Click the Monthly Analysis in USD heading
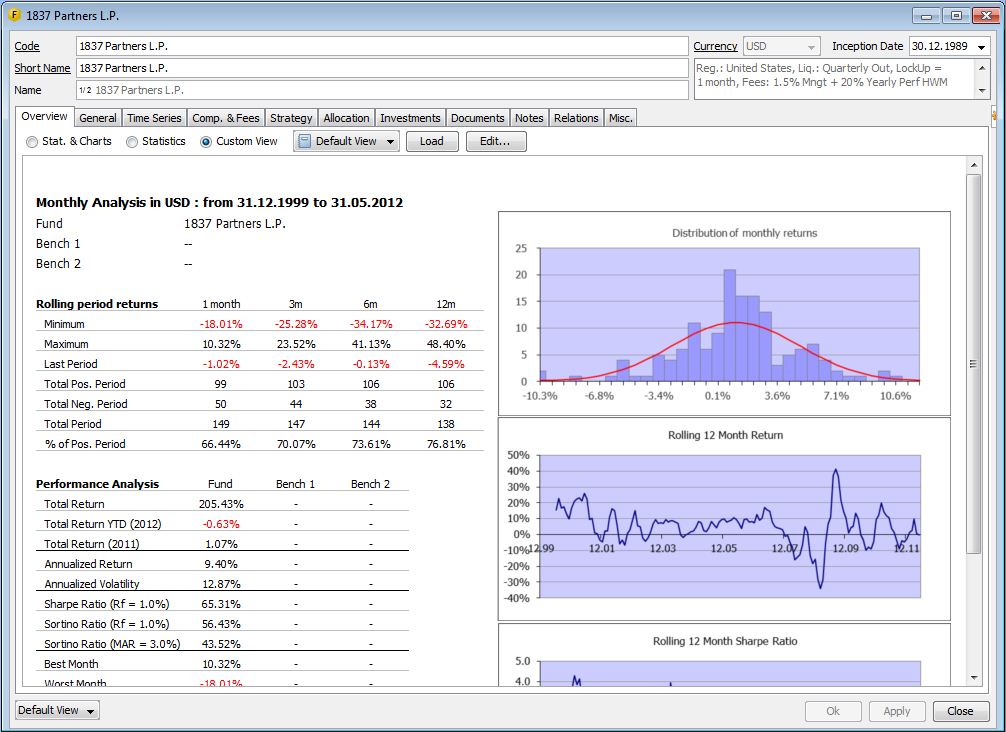This screenshot has height=732, width=1006. pos(219,203)
